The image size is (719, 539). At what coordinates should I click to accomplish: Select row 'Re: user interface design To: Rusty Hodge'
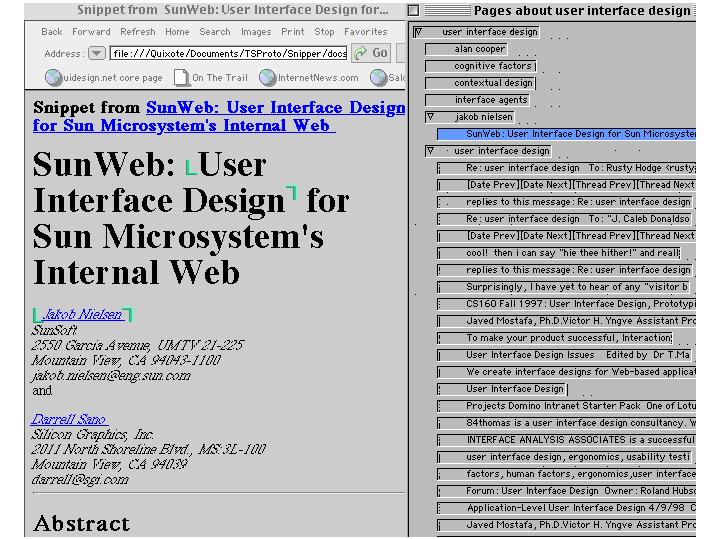click(566, 168)
